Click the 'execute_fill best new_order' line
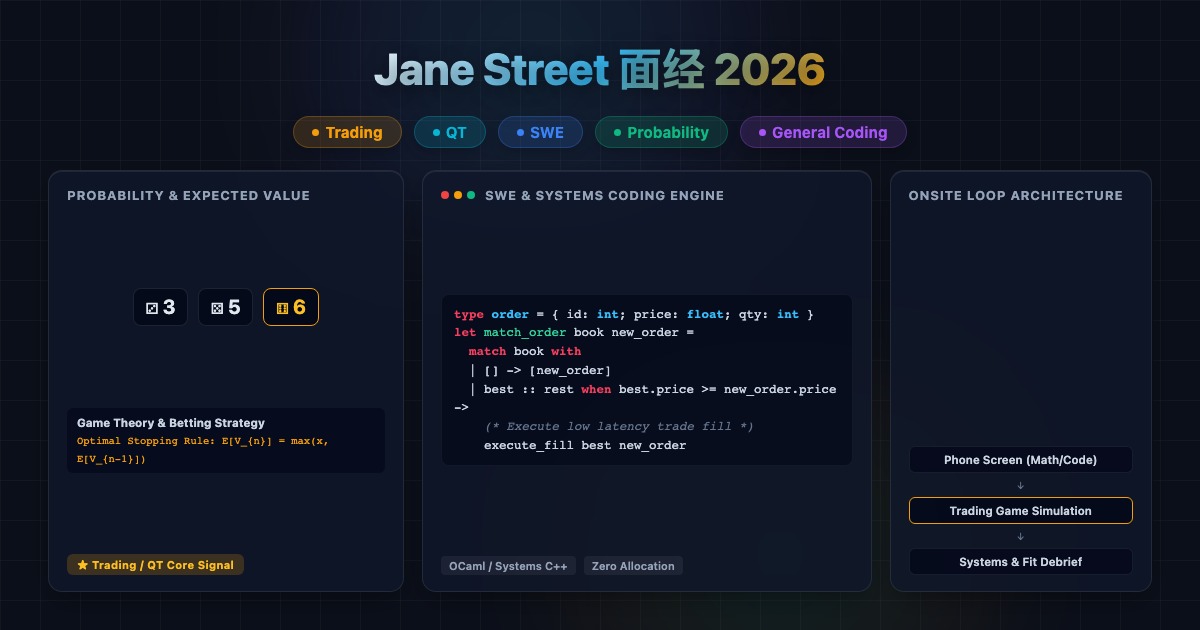 (585, 445)
